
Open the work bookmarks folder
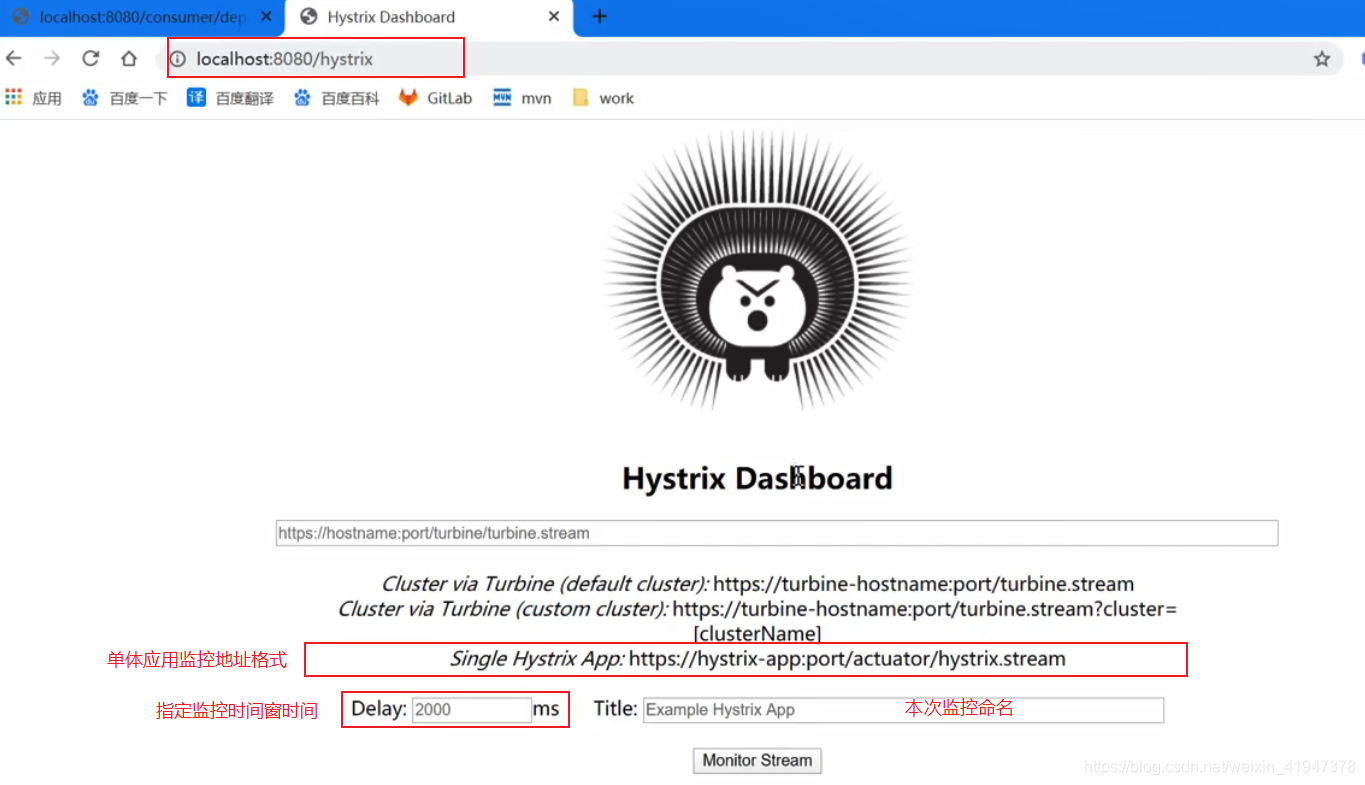pyautogui.click(x=603, y=98)
